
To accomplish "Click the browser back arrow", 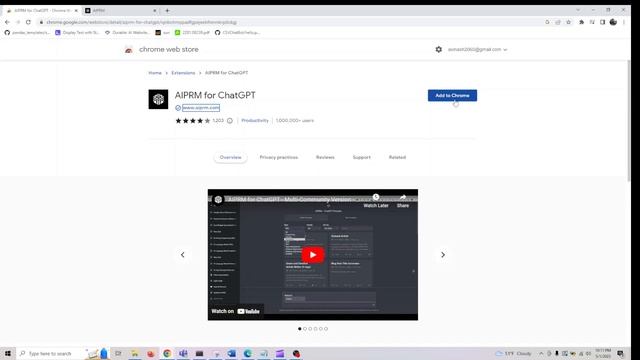I will tap(7, 22).
